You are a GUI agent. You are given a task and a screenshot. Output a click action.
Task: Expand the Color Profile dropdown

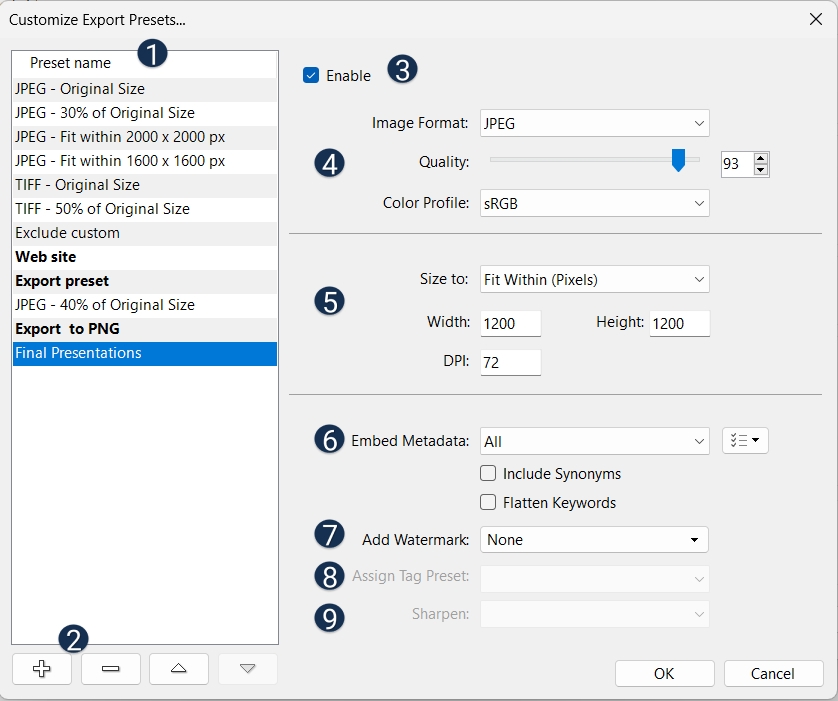[594, 203]
